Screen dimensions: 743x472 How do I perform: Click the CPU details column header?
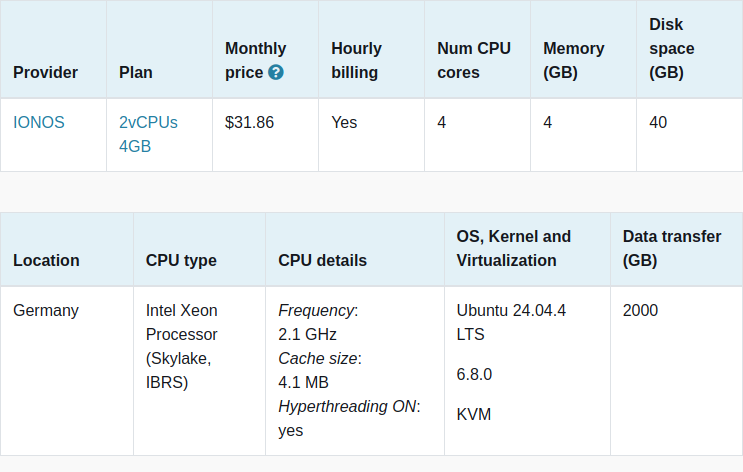click(322, 261)
